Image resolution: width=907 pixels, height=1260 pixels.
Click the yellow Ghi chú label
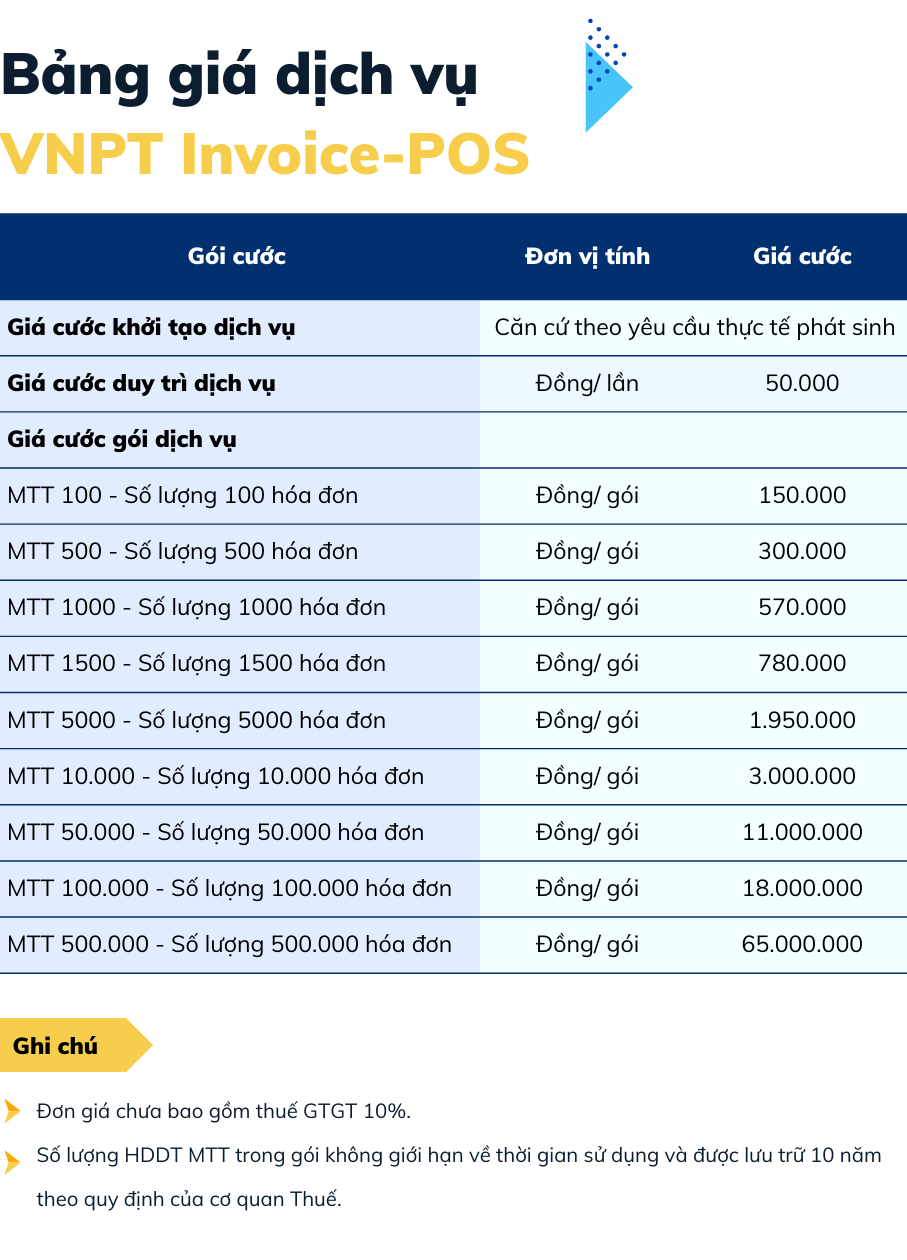tap(60, 1046)
